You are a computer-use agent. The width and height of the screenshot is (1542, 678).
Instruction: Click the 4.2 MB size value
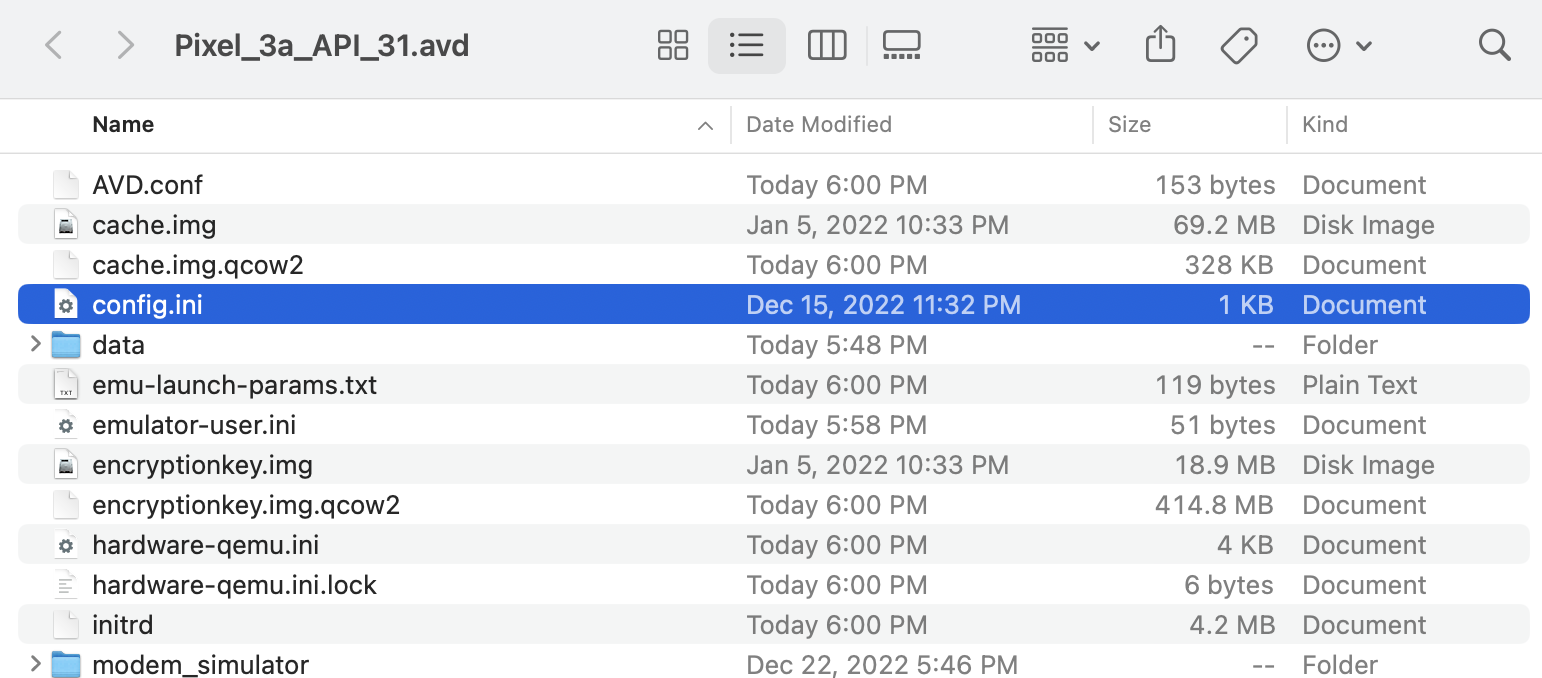tap(1232, 625)
